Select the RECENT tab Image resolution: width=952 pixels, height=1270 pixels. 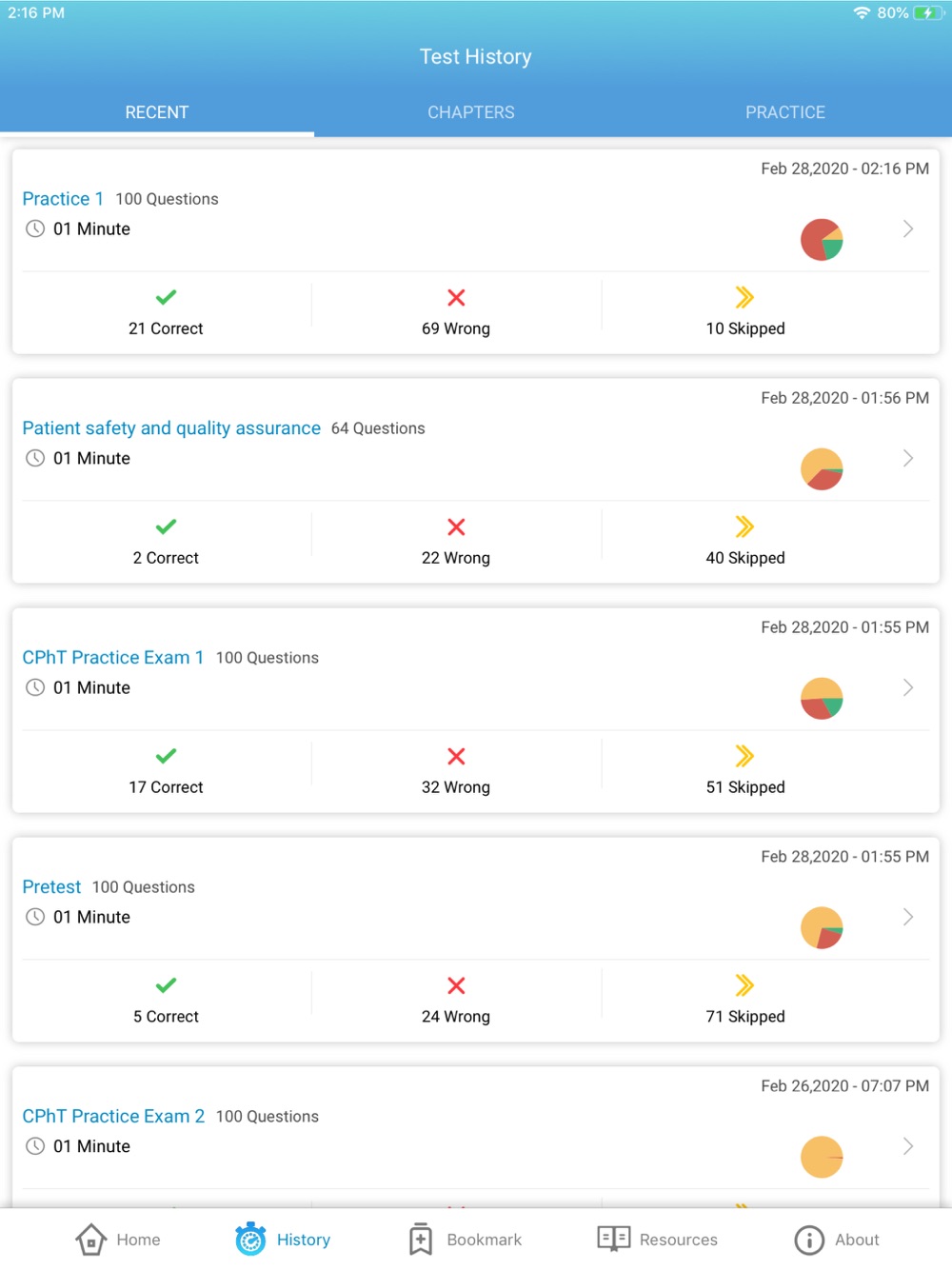(x=157, y=112)
